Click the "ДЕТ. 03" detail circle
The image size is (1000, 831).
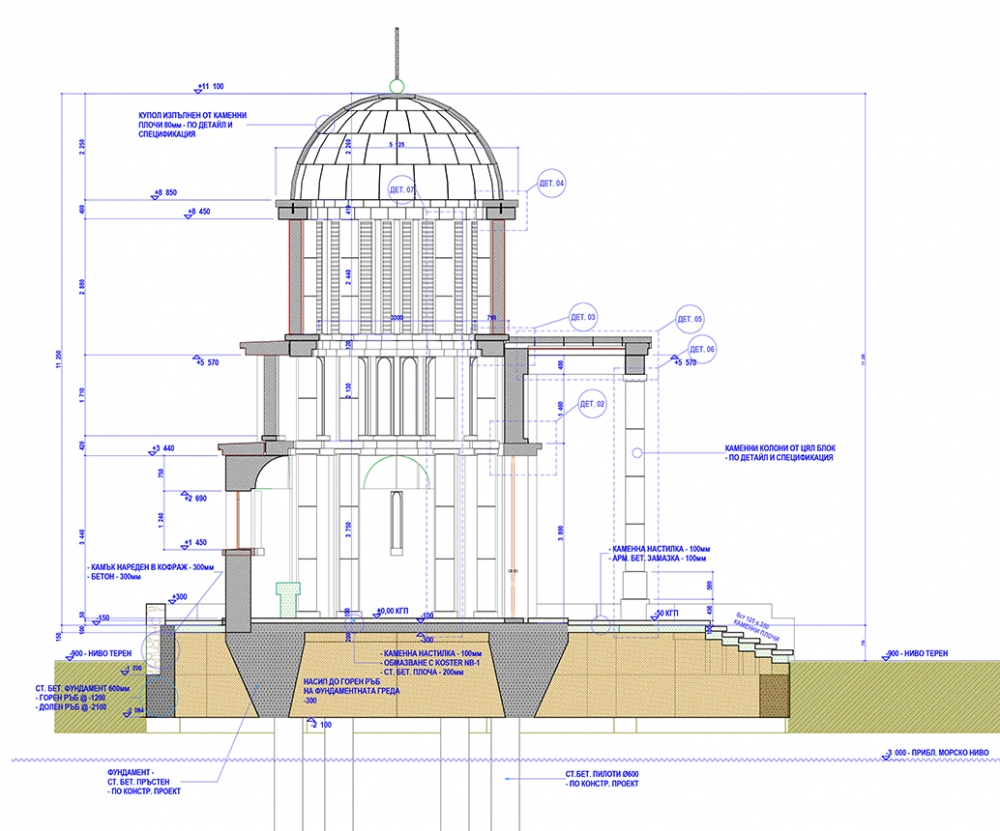click(x=583, y=317)
